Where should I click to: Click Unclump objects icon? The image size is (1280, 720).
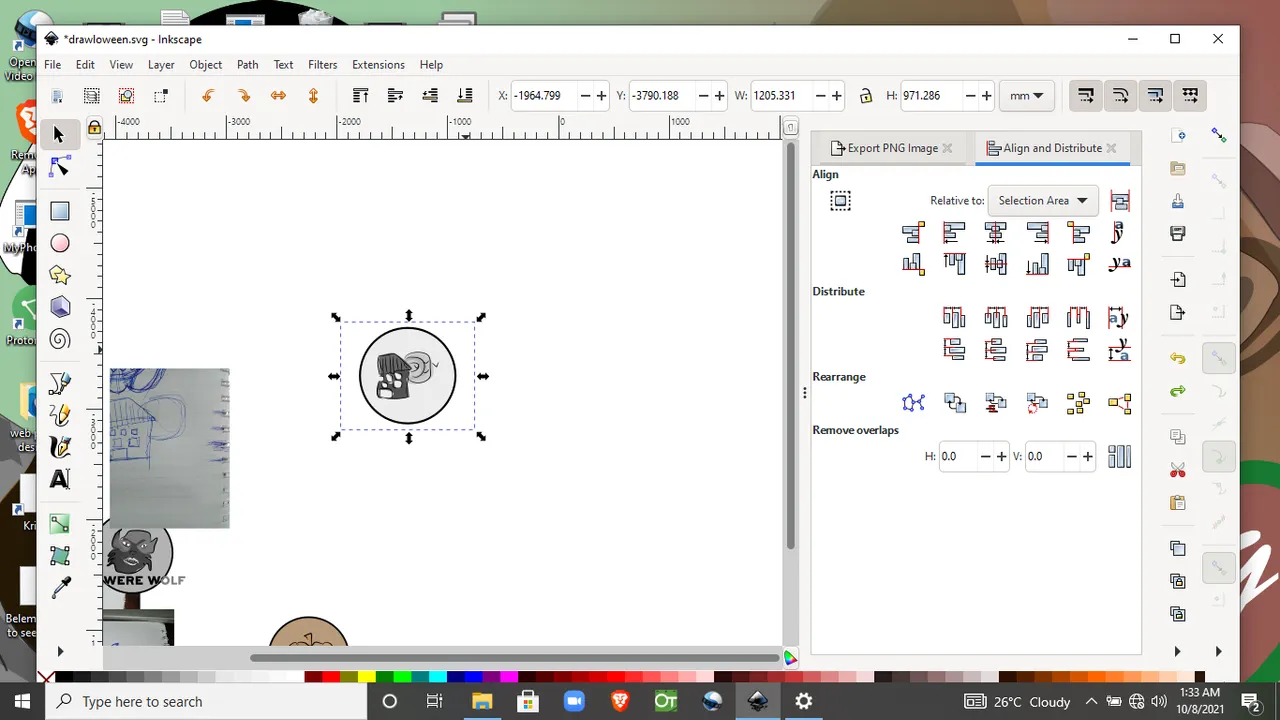coord(1120,403)
